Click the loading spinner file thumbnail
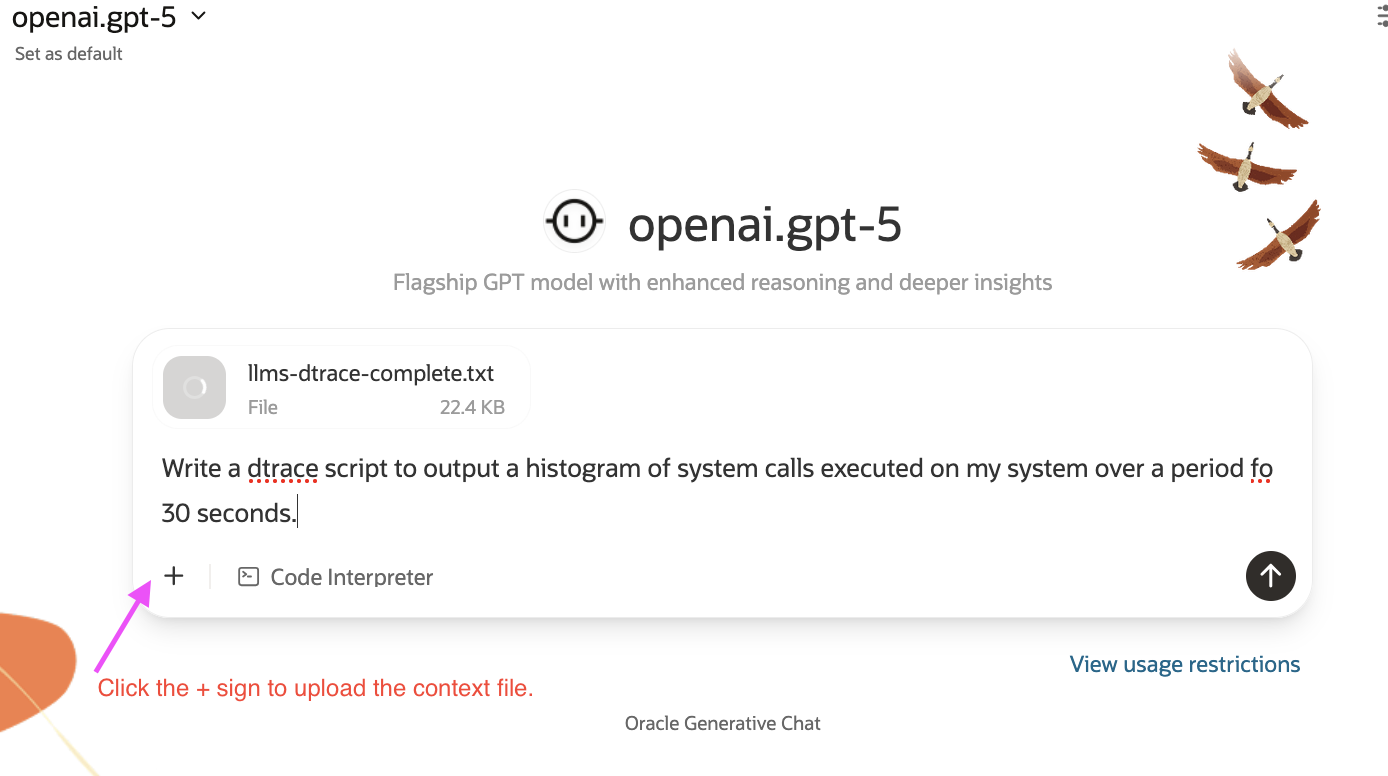The height and width of the screenshot is (776, 1388). pos(195,388)
